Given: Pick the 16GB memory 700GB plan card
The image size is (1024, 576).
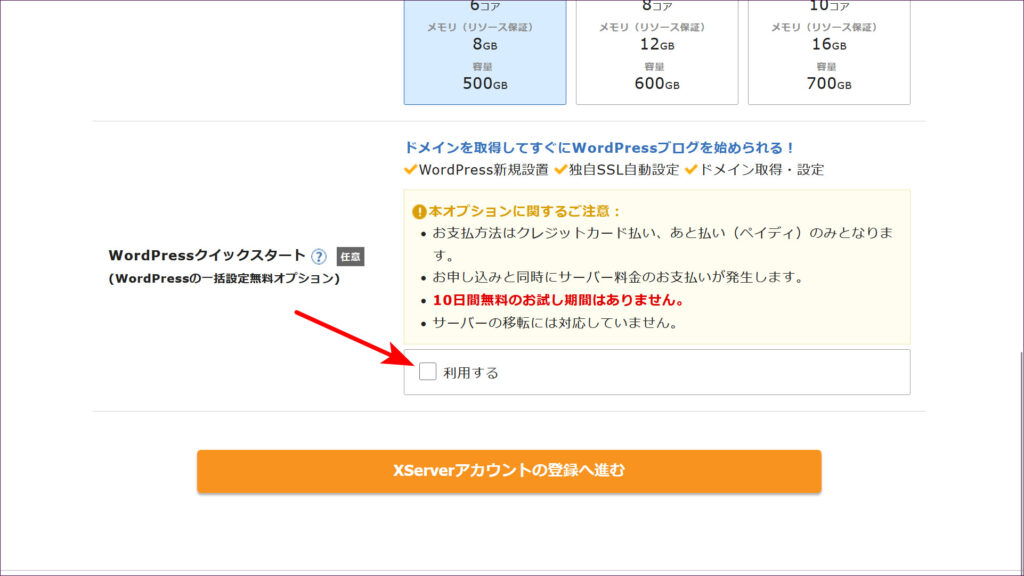Looking at the screenshot, I should click(829, 50).
